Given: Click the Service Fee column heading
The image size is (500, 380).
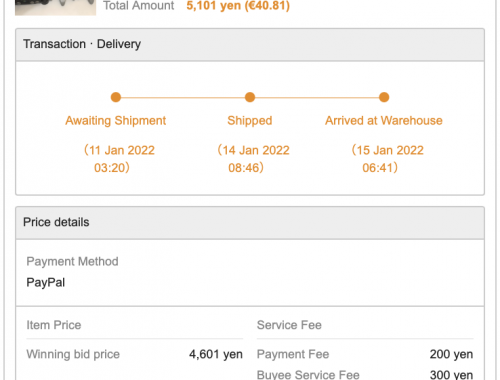Looking at the screenshot, I should tap(289, 325).
